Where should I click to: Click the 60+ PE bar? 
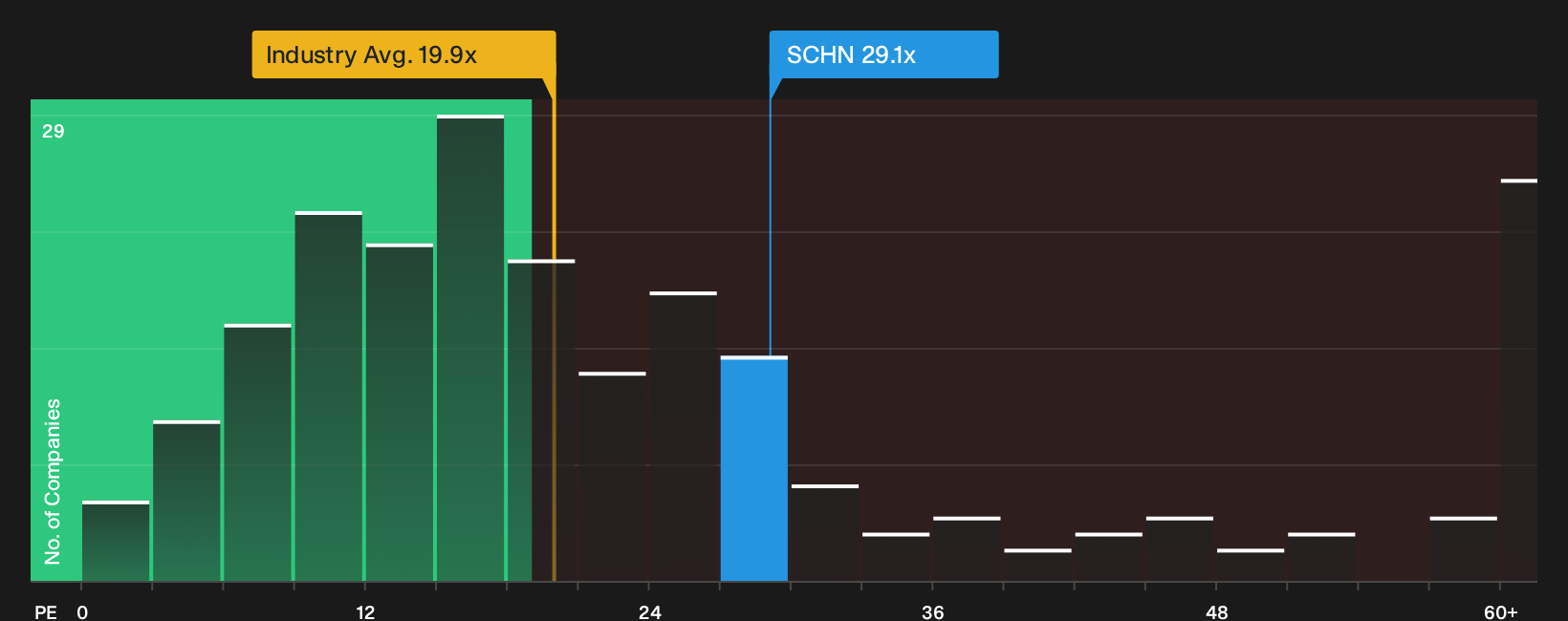point(1519,380)
